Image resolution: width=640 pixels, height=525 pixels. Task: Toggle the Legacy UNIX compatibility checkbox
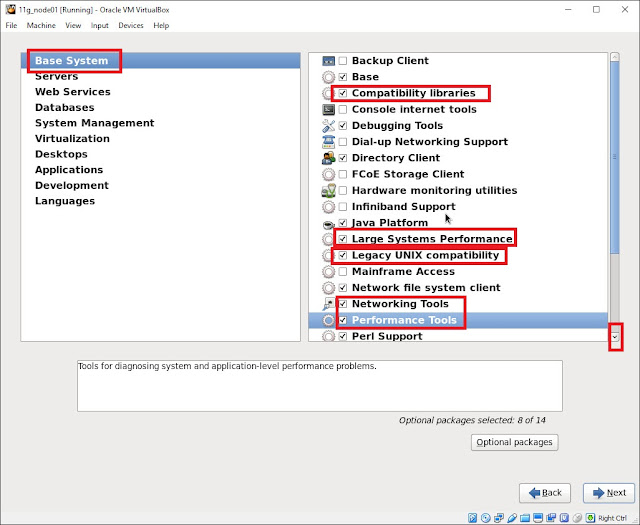(x=343, y=256)
